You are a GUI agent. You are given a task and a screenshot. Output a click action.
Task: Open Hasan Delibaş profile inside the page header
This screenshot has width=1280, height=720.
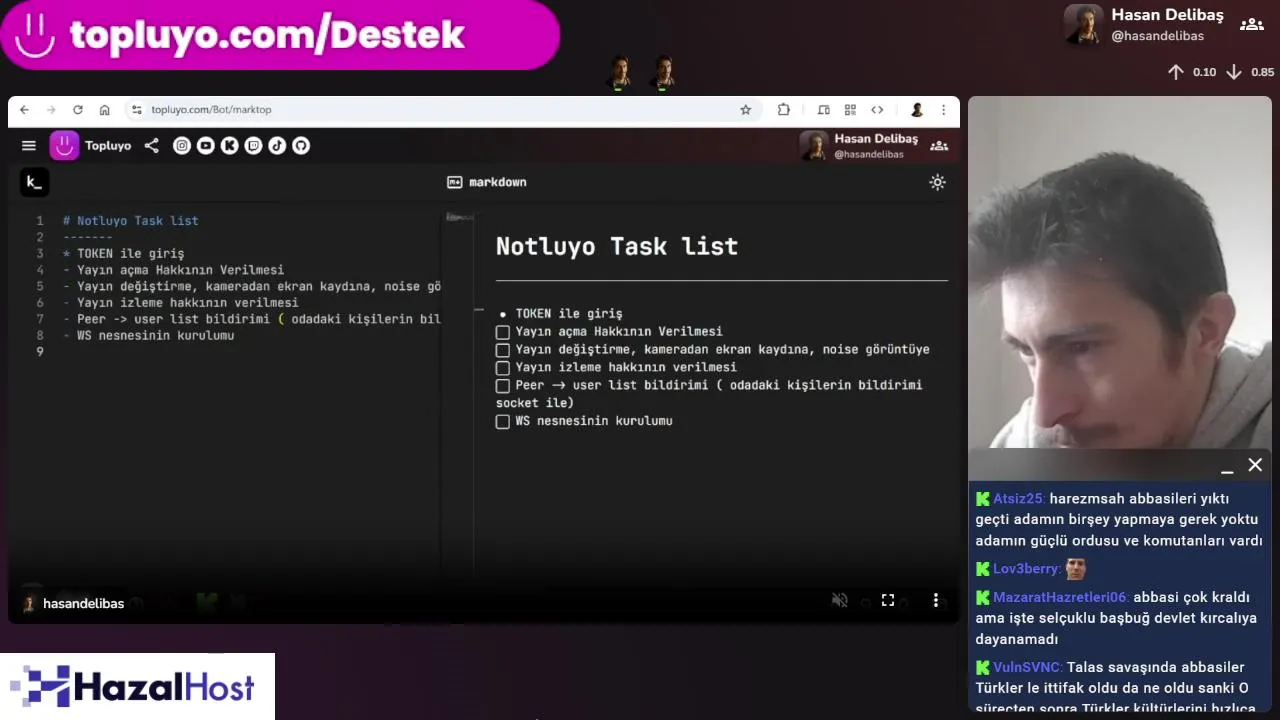pos(858,146)
